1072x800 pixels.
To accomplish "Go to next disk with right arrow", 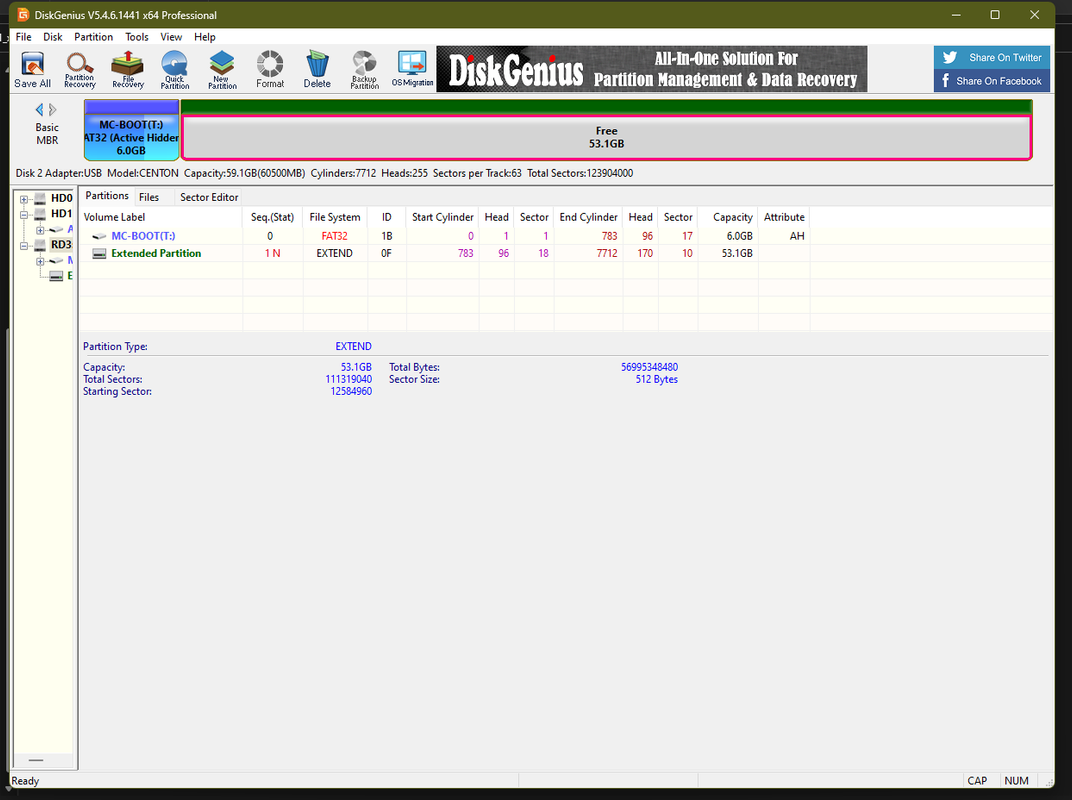I will coord(53,109).
